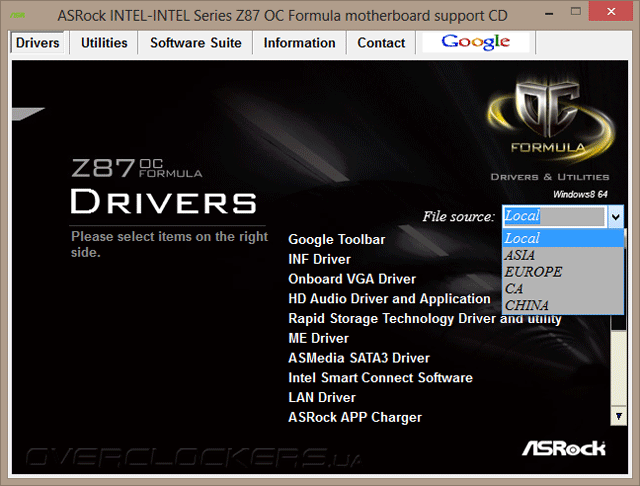Click the Google logo tab
640x486 pixels.
[x=476, y=42]
